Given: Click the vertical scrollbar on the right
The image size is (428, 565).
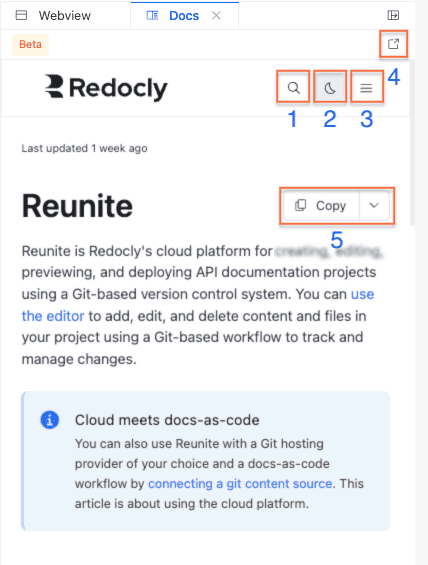Looking at the screenshot, I should coord(412,142).
